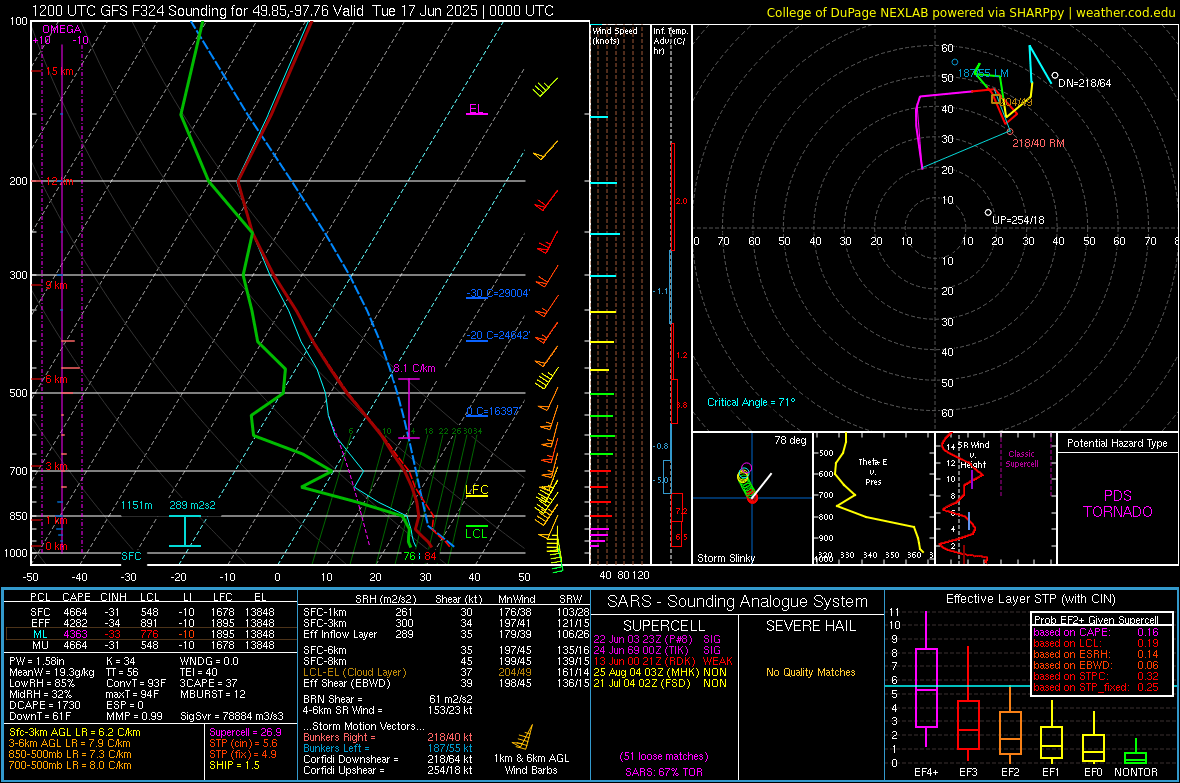
Task: Click the 'Critical Angle = 71°' text
Action: pos(751,402)
